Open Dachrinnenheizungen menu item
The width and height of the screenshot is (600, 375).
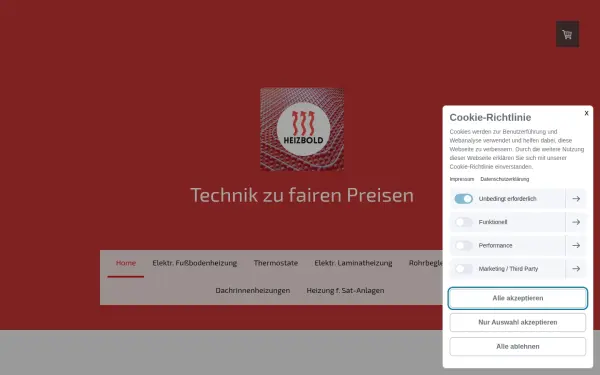tap(253, 290)
